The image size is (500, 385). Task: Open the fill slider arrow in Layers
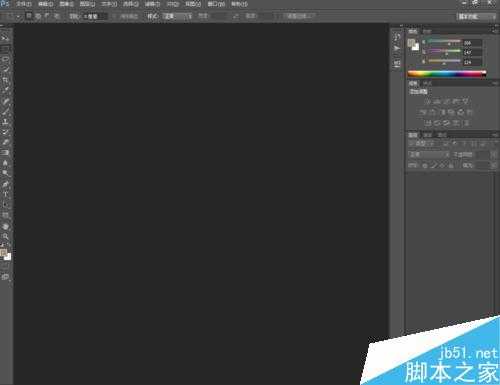pyautogui.click(x=493, y=165)
